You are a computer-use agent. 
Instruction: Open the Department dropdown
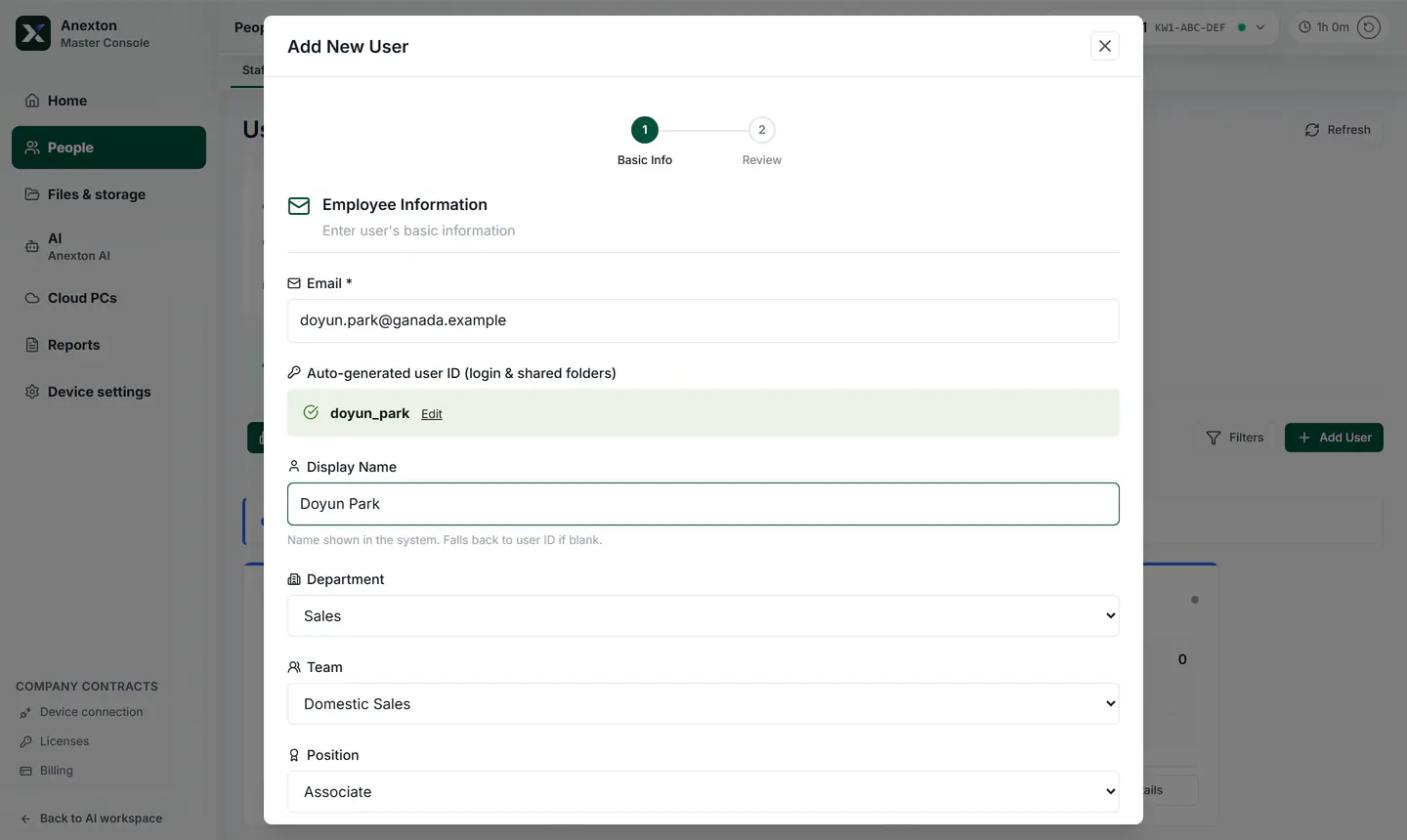703,616
